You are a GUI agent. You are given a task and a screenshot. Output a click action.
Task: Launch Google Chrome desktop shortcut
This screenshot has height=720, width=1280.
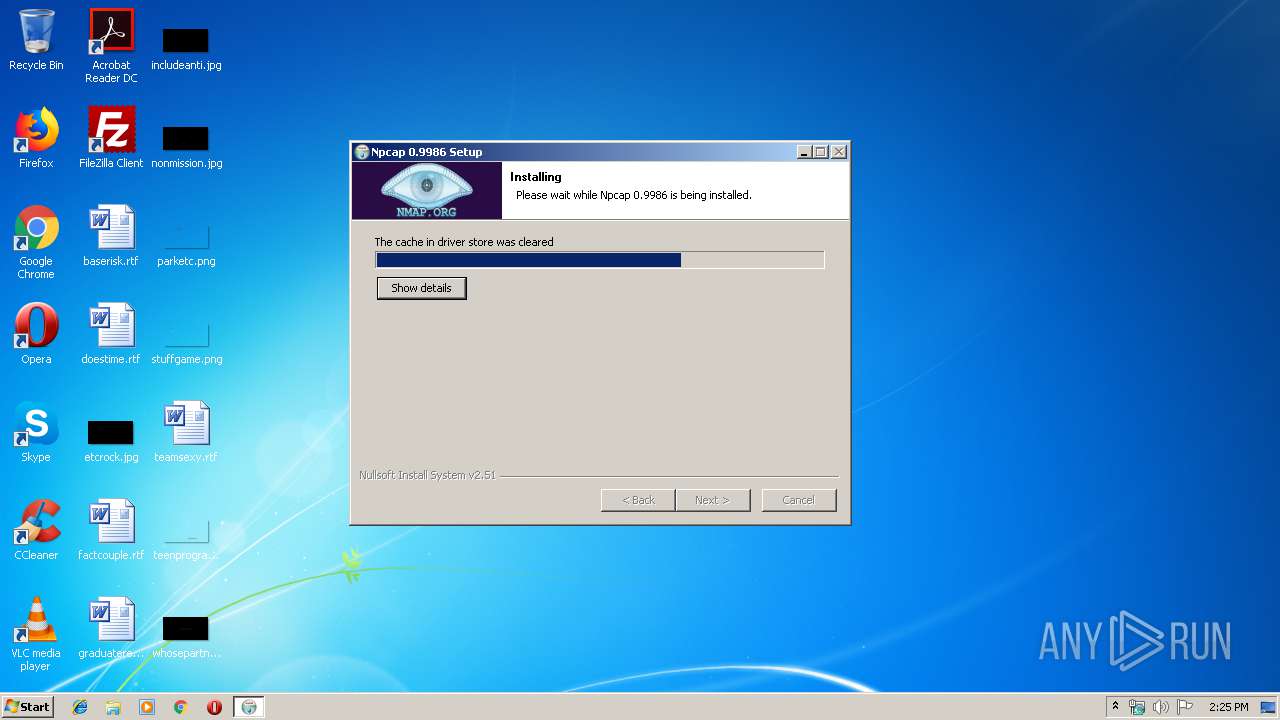pyautogui.click(x=36, y=242)
